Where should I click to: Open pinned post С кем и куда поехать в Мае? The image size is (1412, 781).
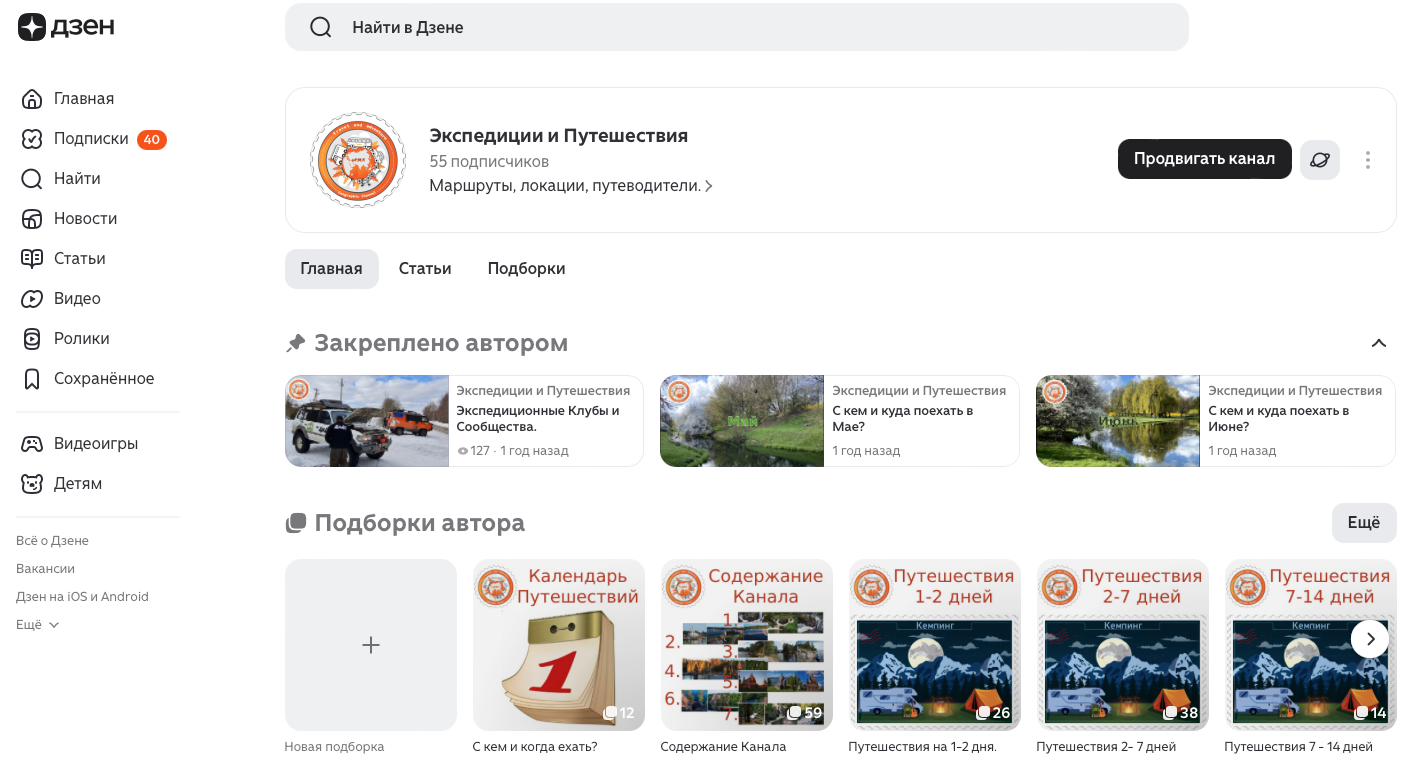(840, 421)
